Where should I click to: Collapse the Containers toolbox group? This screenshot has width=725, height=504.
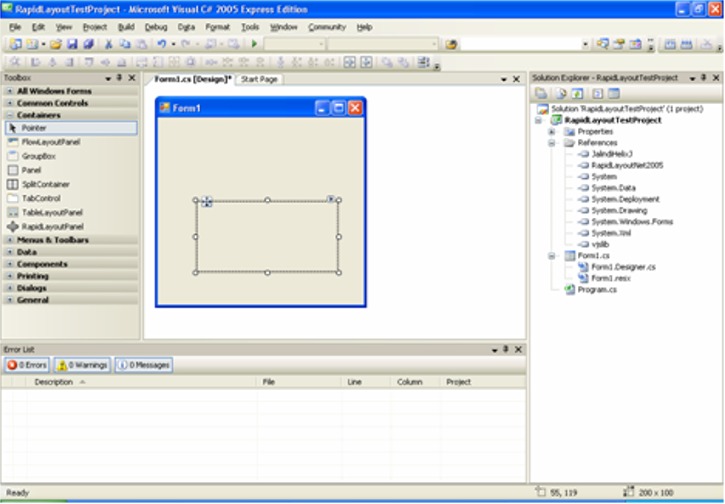click(10, 115)
